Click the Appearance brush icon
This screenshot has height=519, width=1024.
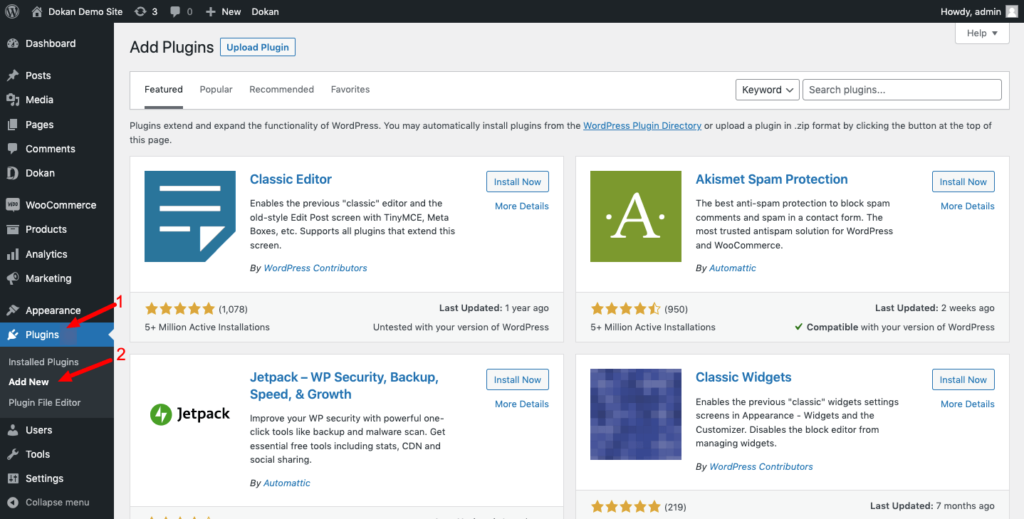pyautogui.click(x=12, y=310)
